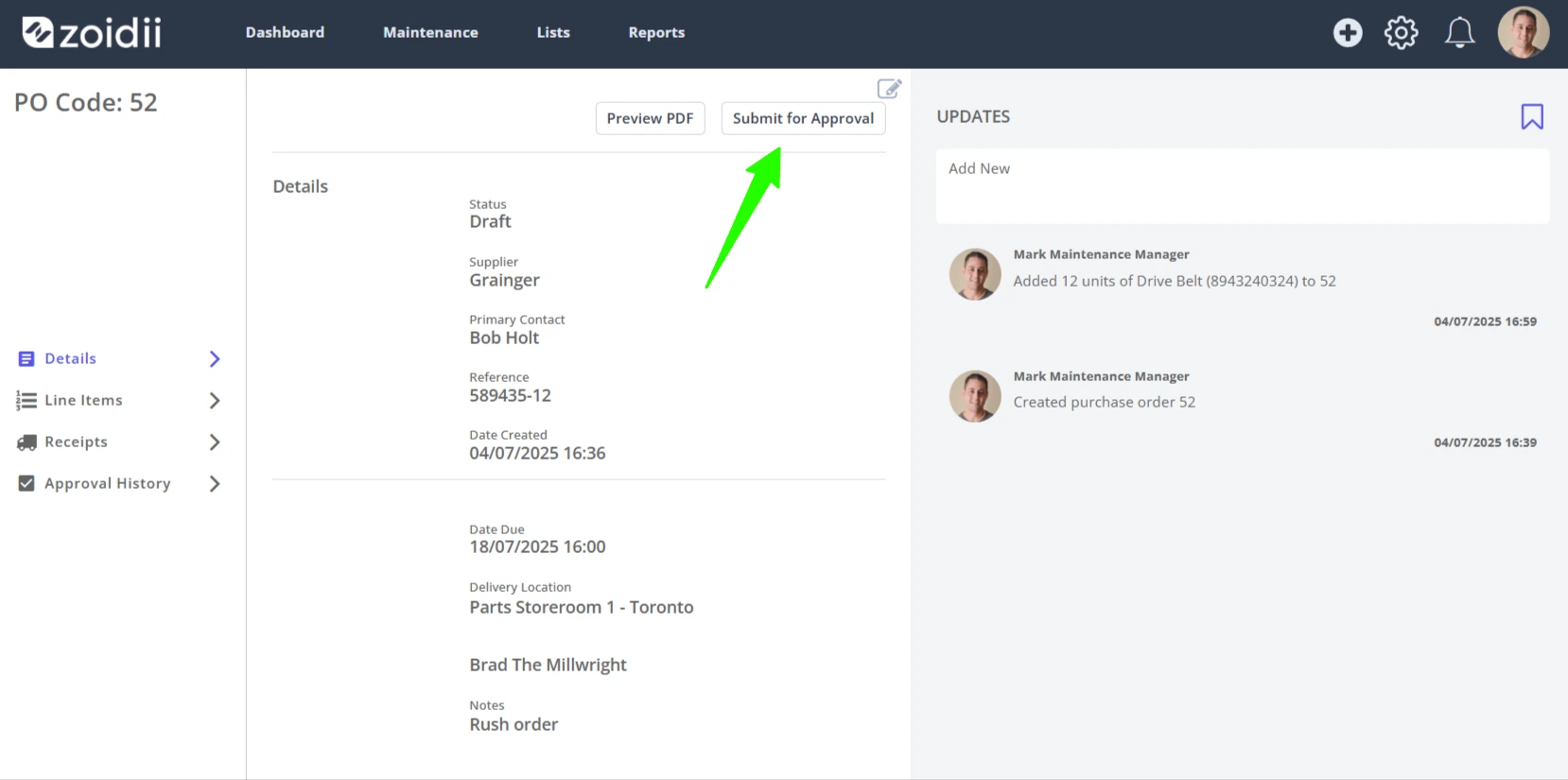The image size is (1568, 780).
Task: Toggle the bookmark icon in Updates panel
Action: [x=1532, y=116]
